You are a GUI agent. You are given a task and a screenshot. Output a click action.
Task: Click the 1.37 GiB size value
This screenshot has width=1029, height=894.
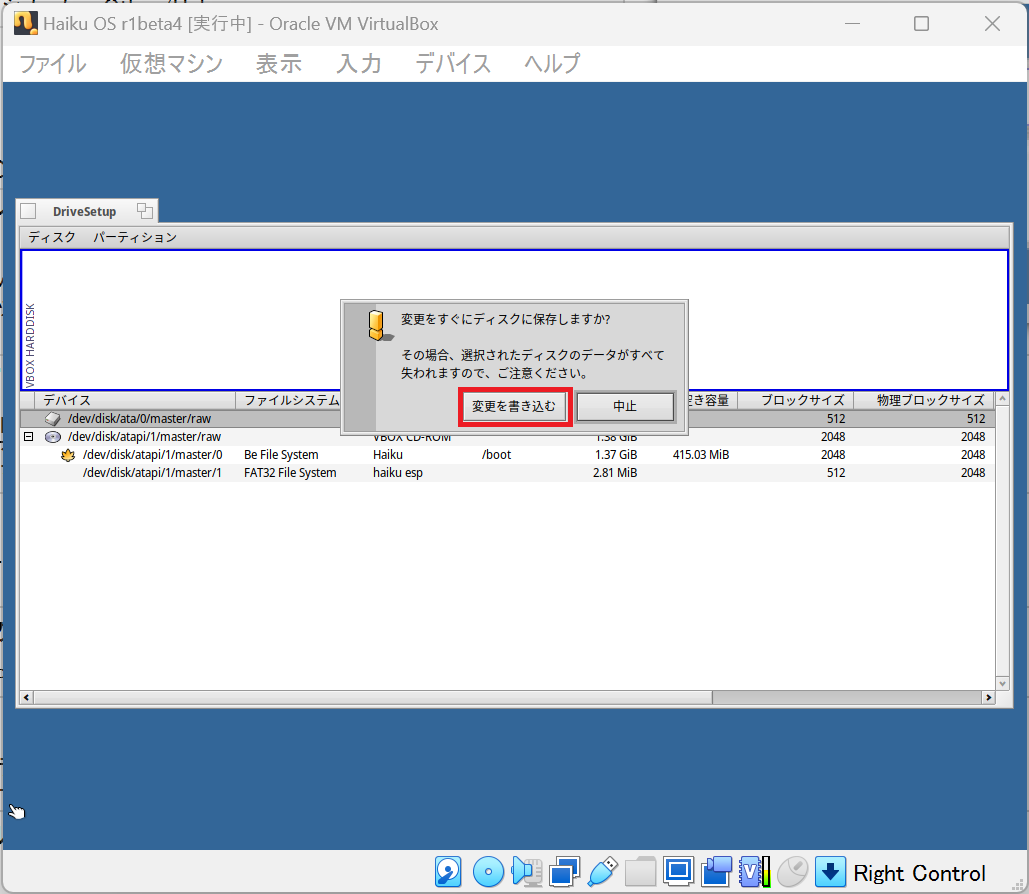(x=616, y=454)
